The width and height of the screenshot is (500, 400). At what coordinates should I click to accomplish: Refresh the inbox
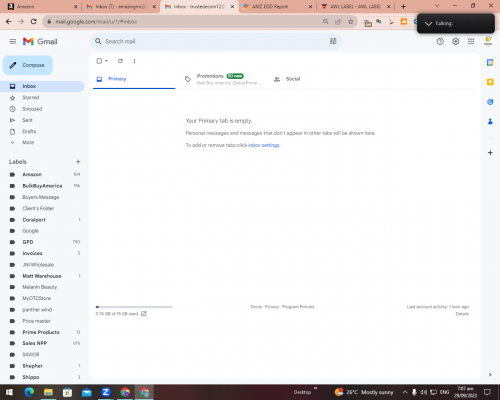click(x=120, y=61)
